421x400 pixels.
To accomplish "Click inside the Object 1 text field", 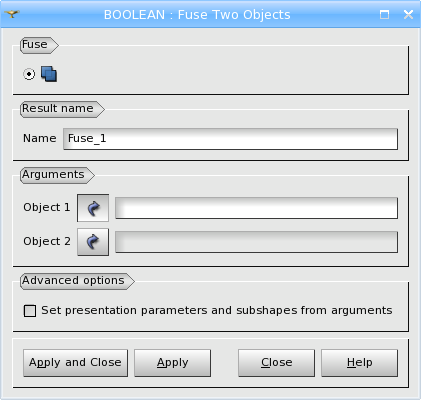I will click(256, 208).
